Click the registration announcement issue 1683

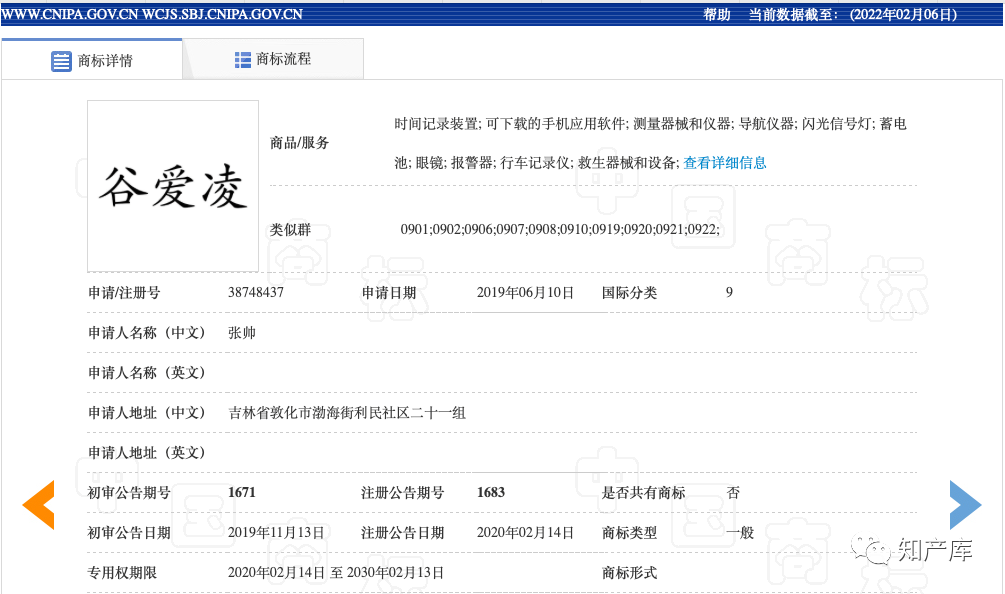coord(491,493)
